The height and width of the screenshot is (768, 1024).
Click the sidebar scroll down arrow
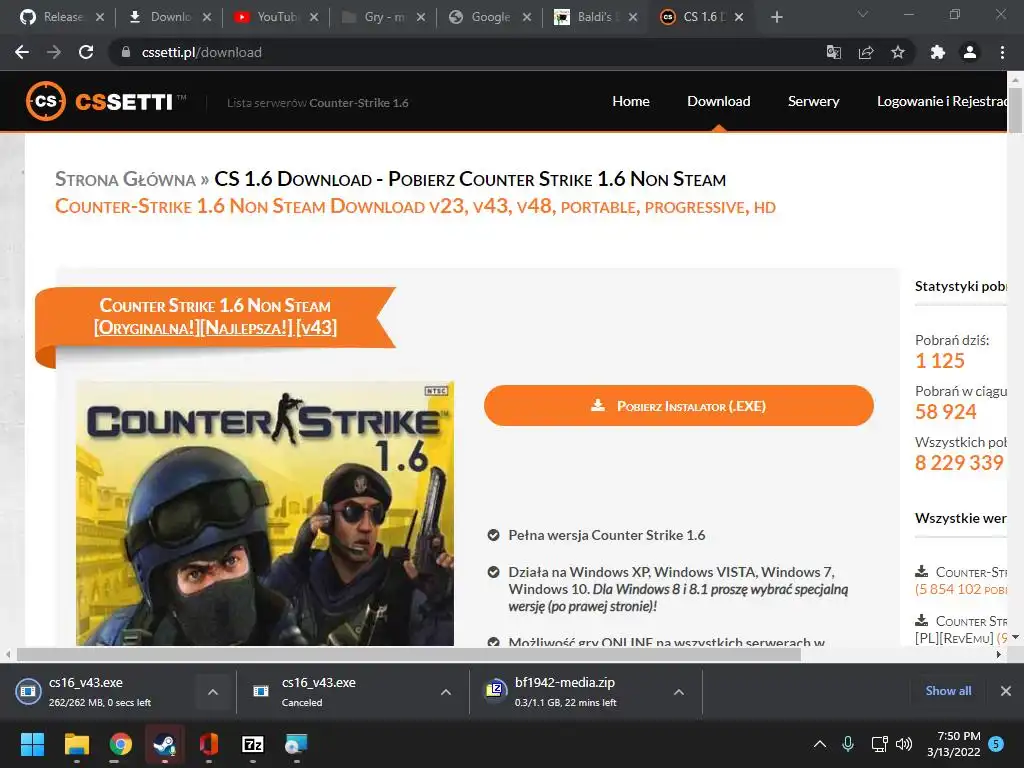1016,637
